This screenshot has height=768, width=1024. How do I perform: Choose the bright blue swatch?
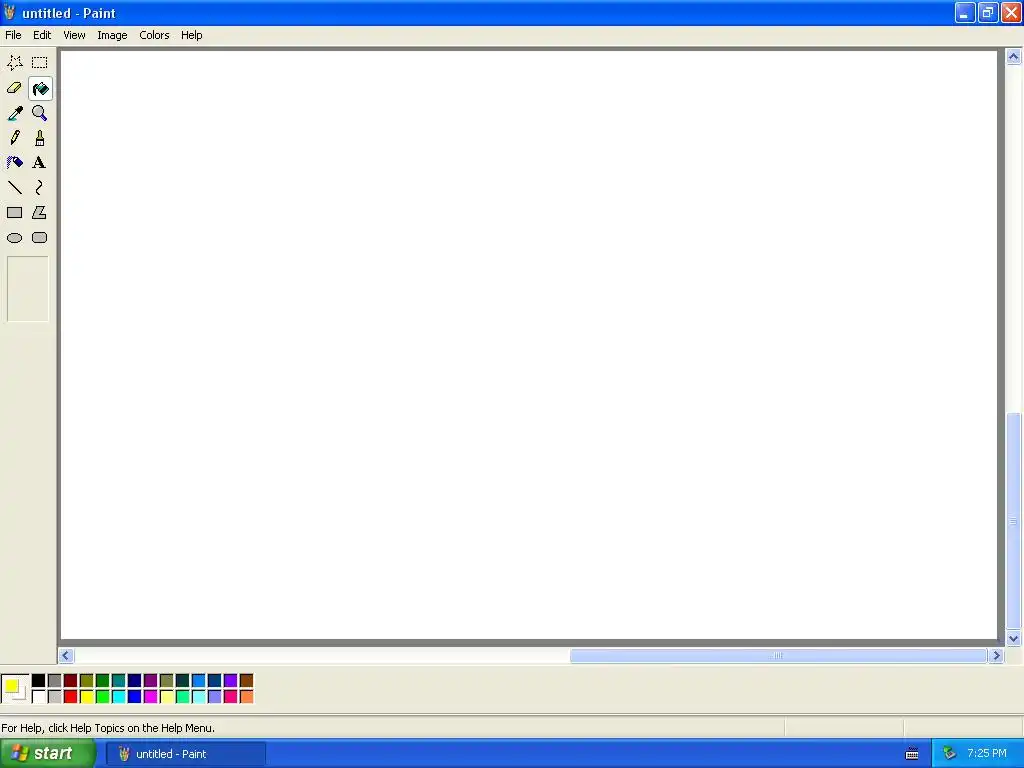pyautogui.click(x=135, y=696)
